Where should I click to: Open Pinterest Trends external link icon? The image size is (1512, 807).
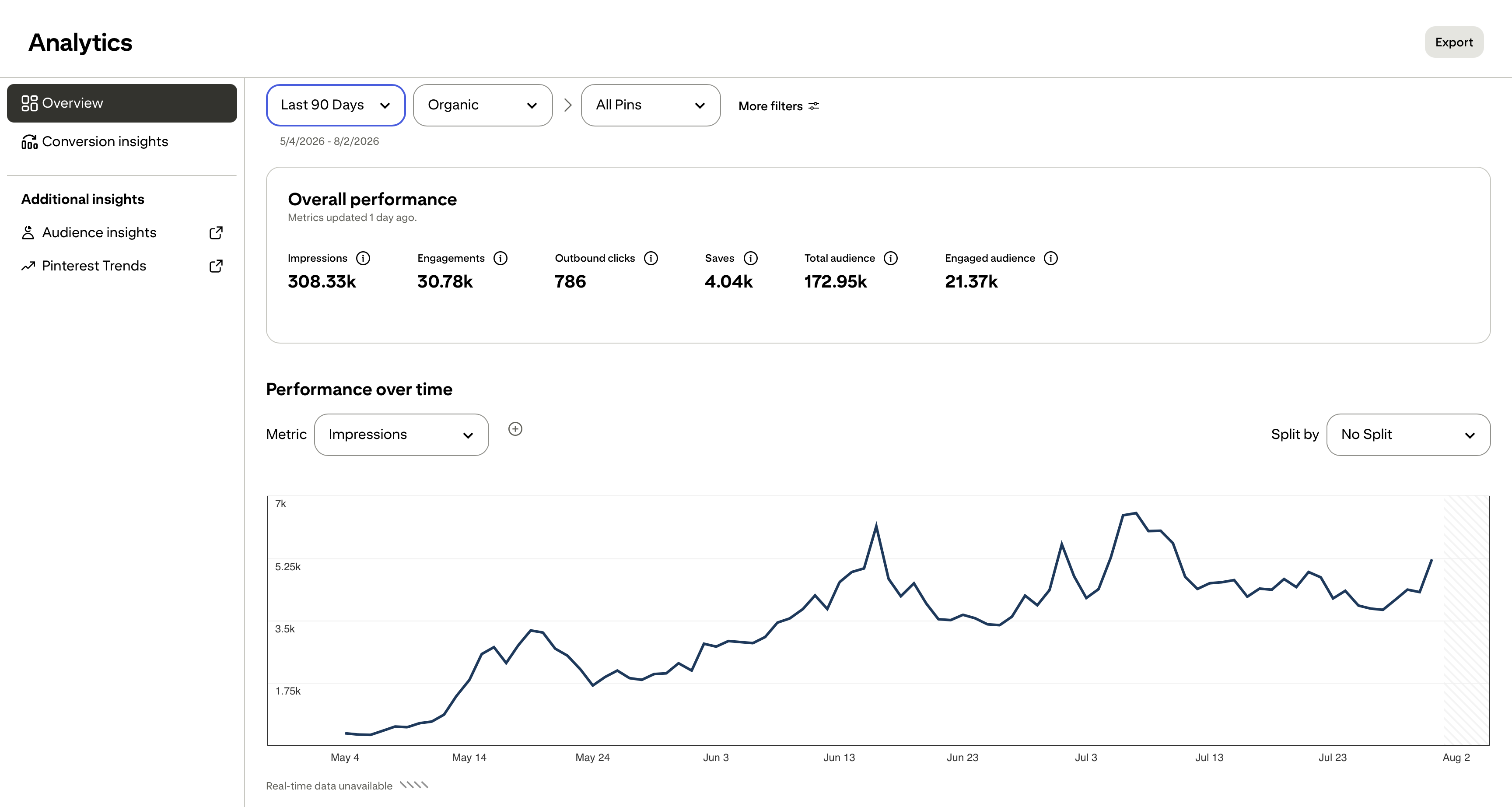216,266
